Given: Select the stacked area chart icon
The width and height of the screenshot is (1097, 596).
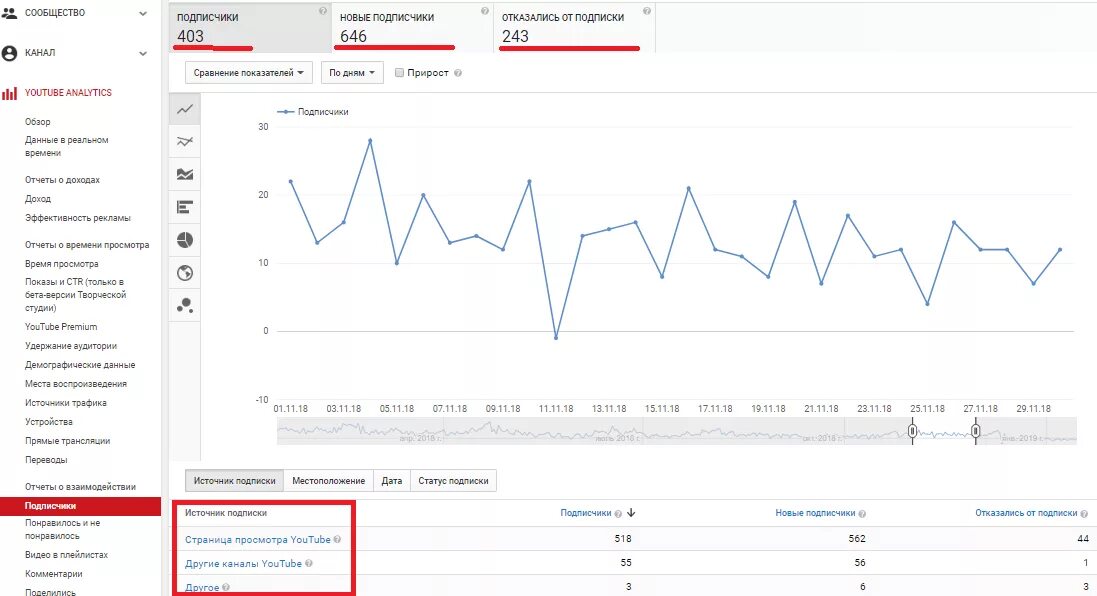Looking at the screenshot, I should [185, 174].
